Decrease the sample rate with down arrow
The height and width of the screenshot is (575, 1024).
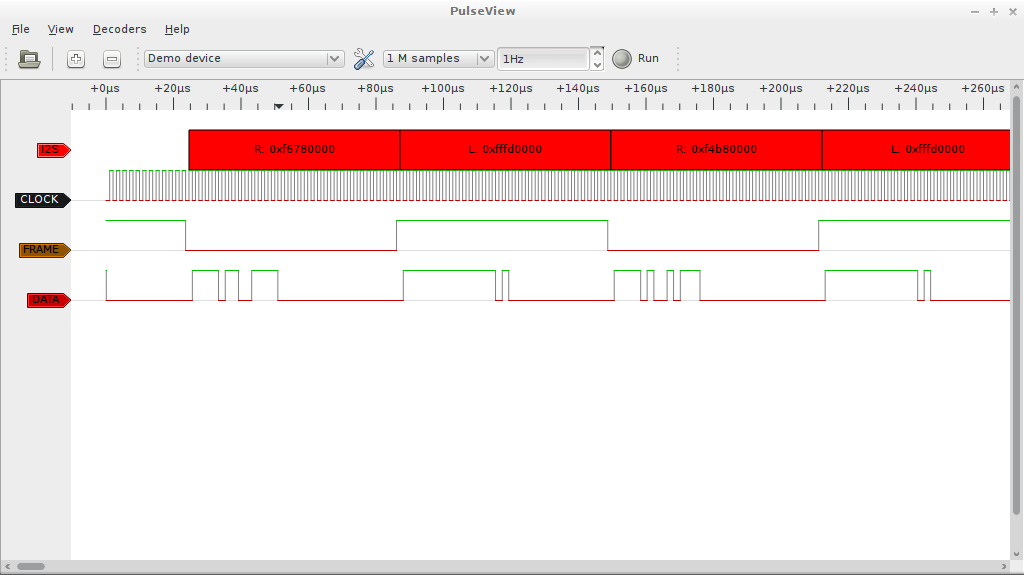(597, 65)
